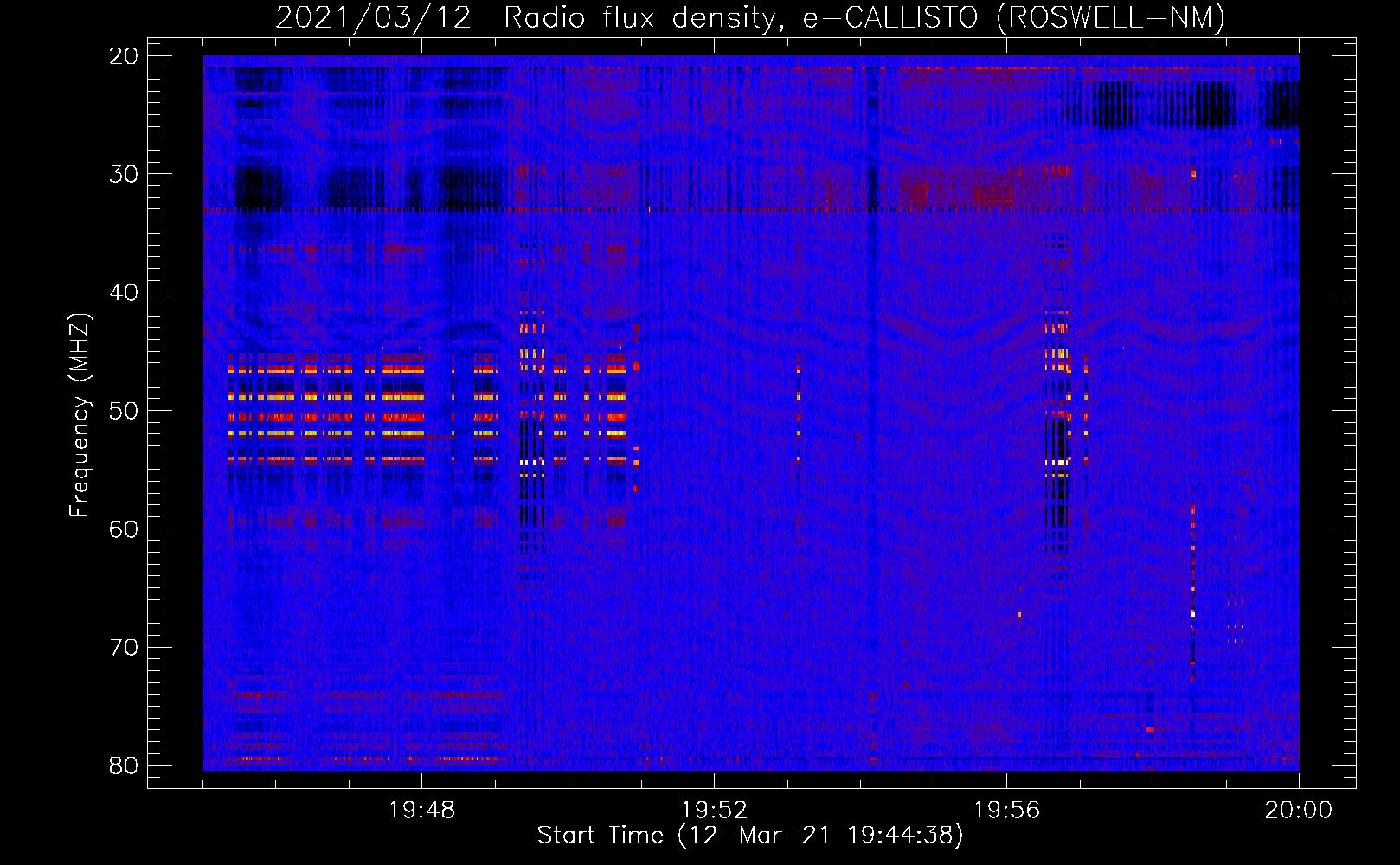Viewport: 1400px width, 865px height.
Task: Click the 30 frequency tick label
Action: (125, 174)
